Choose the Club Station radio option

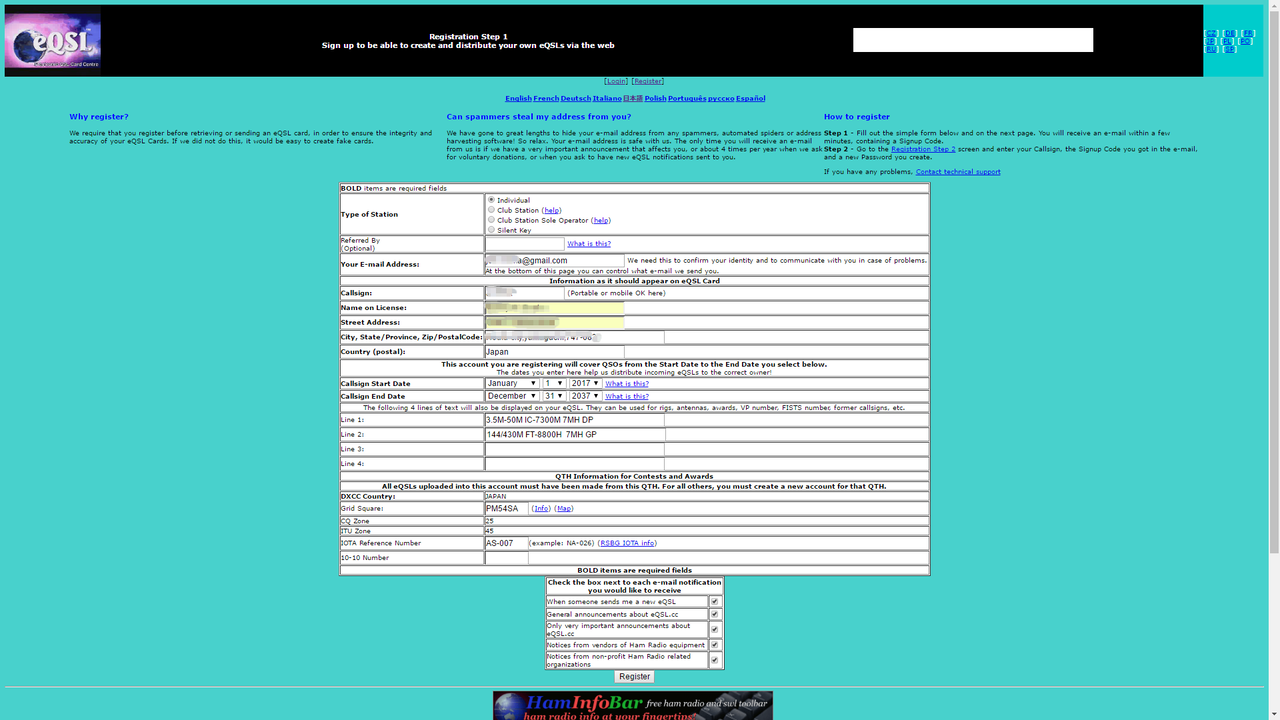tap(491, 210)
